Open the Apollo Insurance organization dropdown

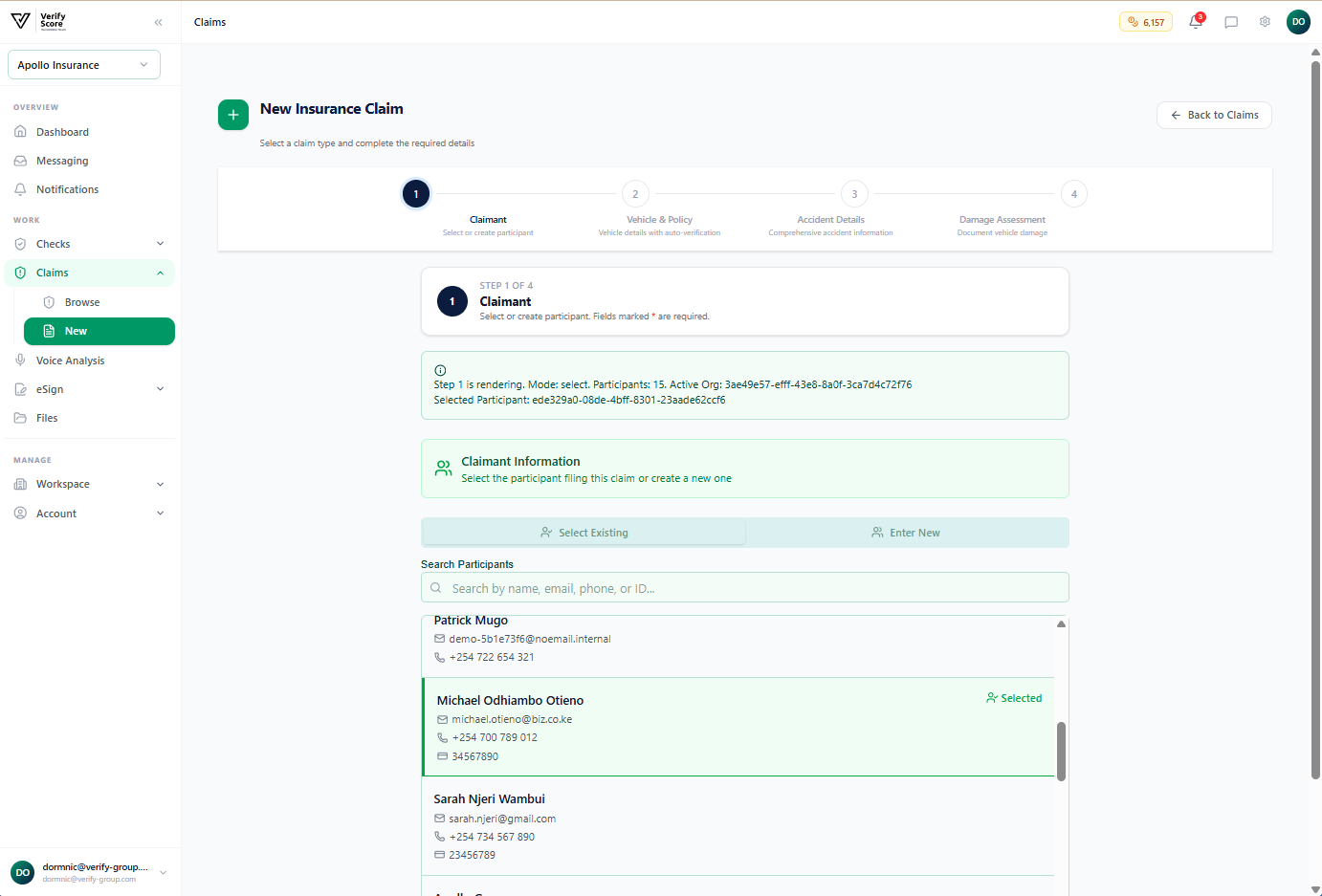click(84, 65)
